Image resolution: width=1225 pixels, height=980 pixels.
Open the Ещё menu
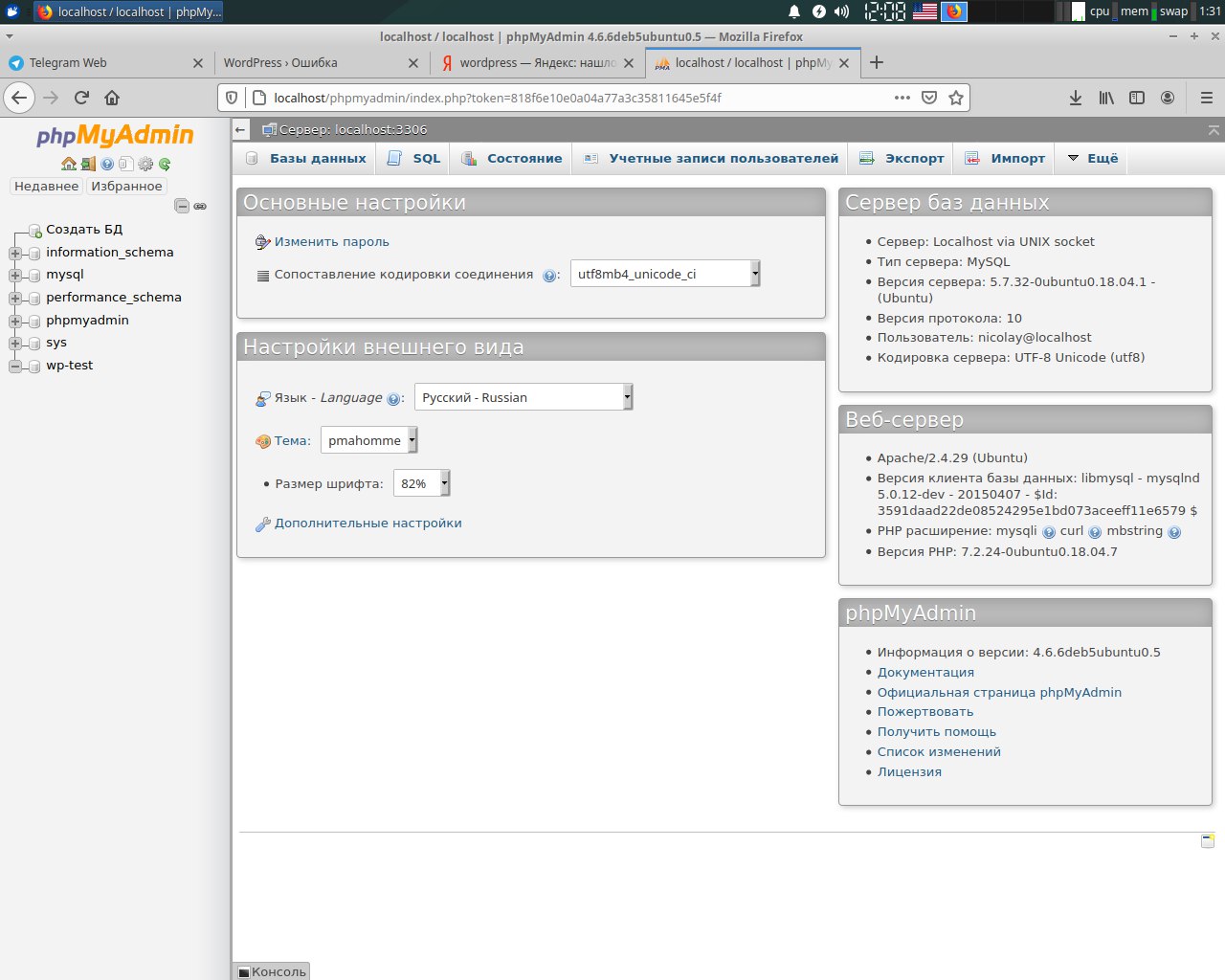click(x=1092, y=159)
